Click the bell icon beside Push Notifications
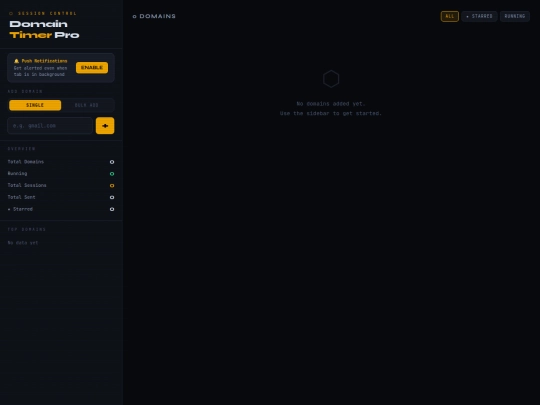Image resolution: width=540 pixels, height=405 pixels. pyautogui.click(x=16, y=61)
